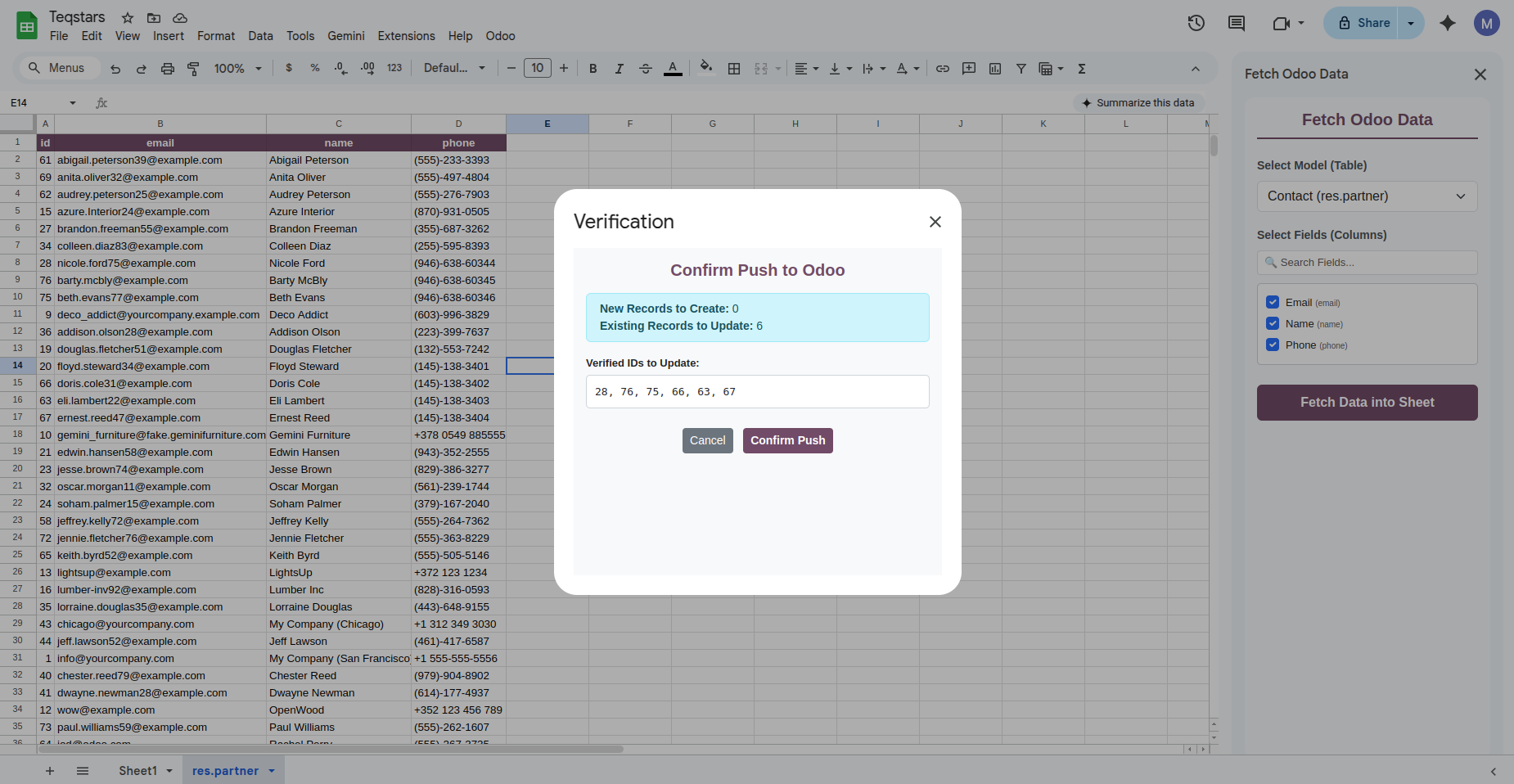
Task: Open the text color picker
Action: [673, 69]
